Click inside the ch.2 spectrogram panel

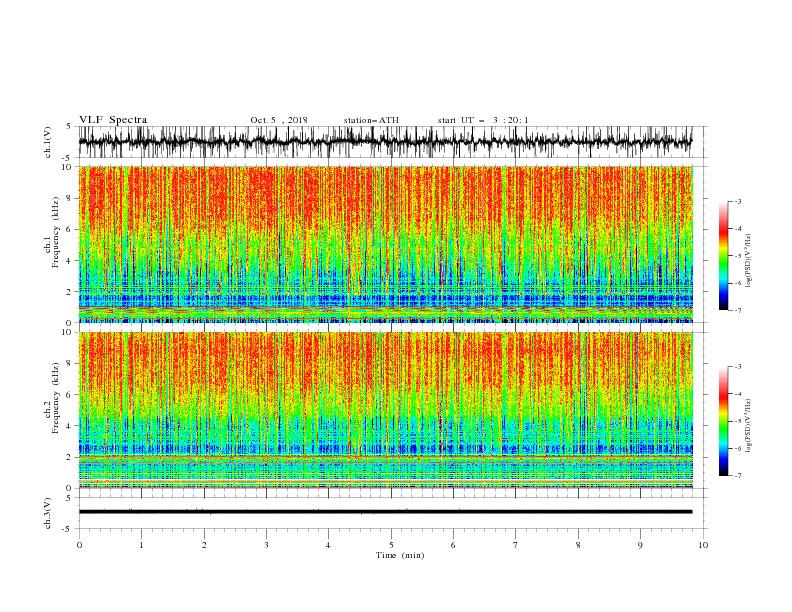click(x=385, y=410)
